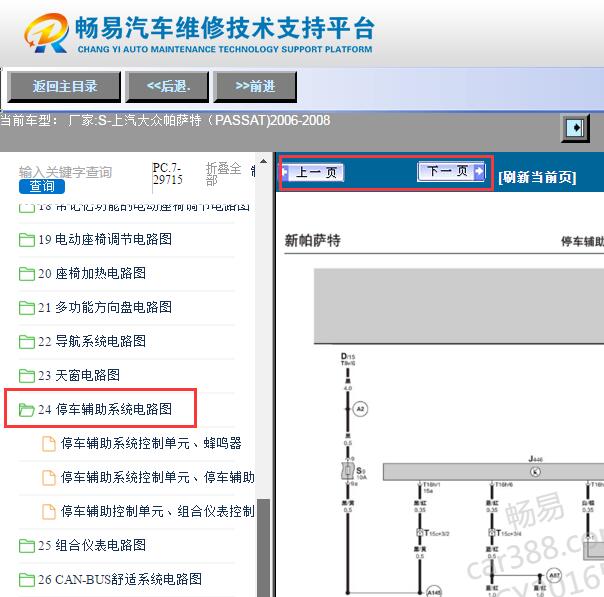Expand 20 座椅加热电路图

pos(92,273)
